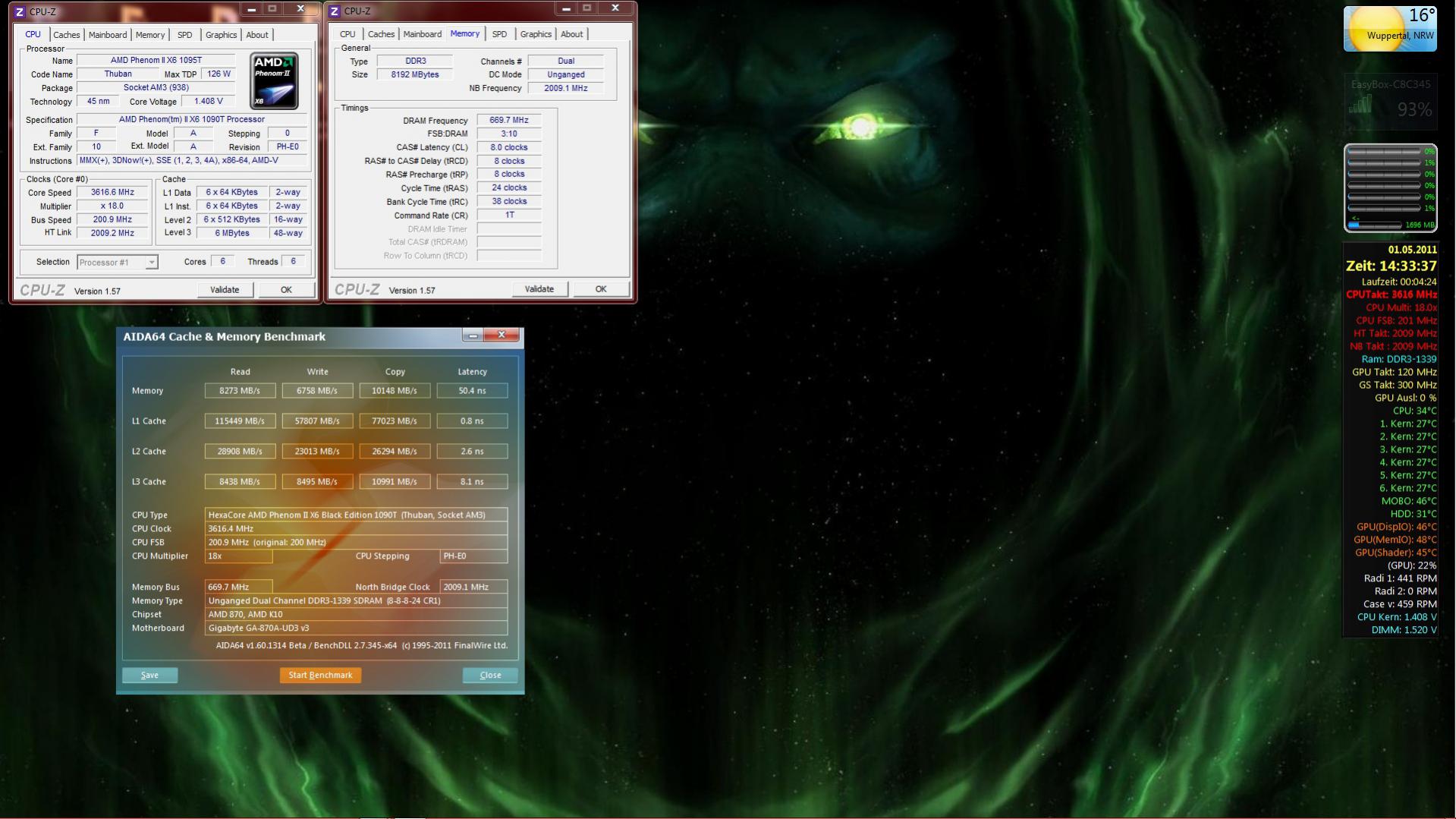This screenshot has width=1456, height=819.
Task: Click the CPU-Z icon in the memory window title bar
Action: pyautogui.click(x=335, y=11)
